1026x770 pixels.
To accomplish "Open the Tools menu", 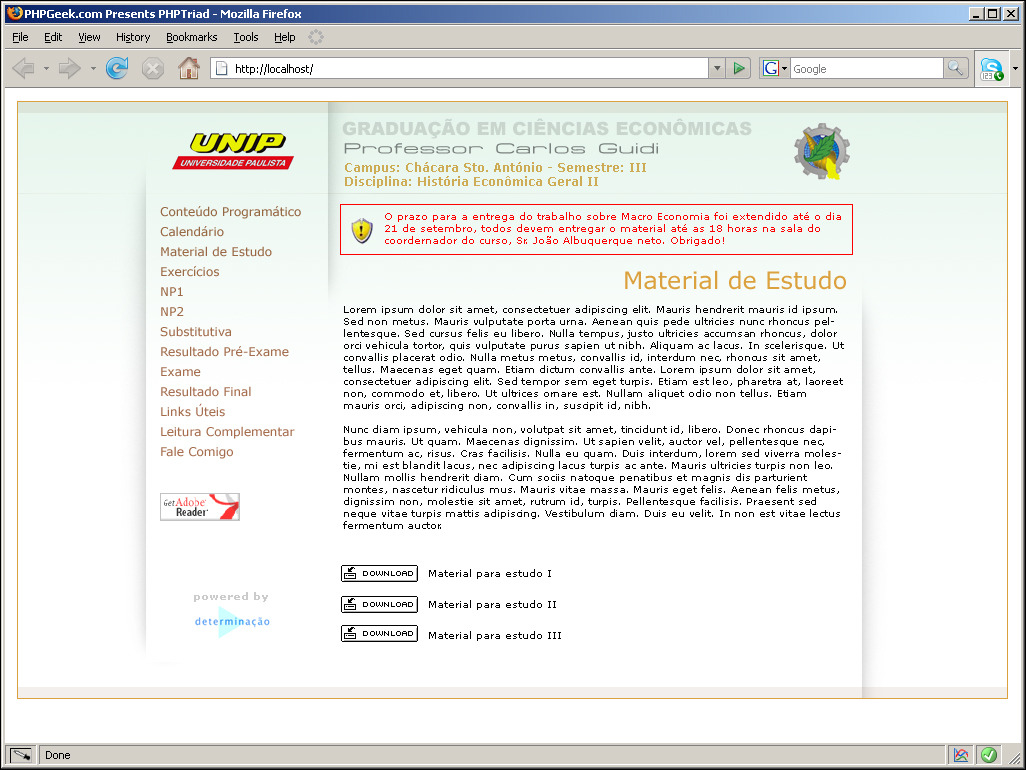I will click(245, 37).
